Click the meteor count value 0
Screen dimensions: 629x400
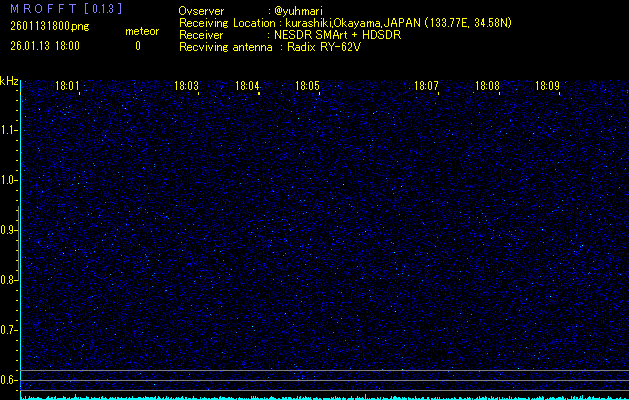pyautogui.click(x=138, y=46)
